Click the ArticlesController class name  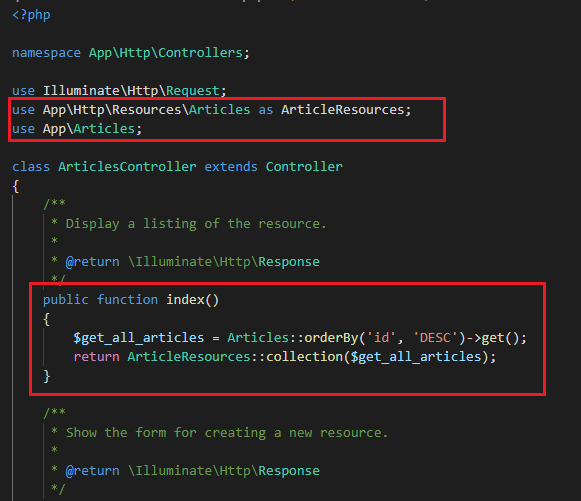pyautogui.click(x=127, y=167)
